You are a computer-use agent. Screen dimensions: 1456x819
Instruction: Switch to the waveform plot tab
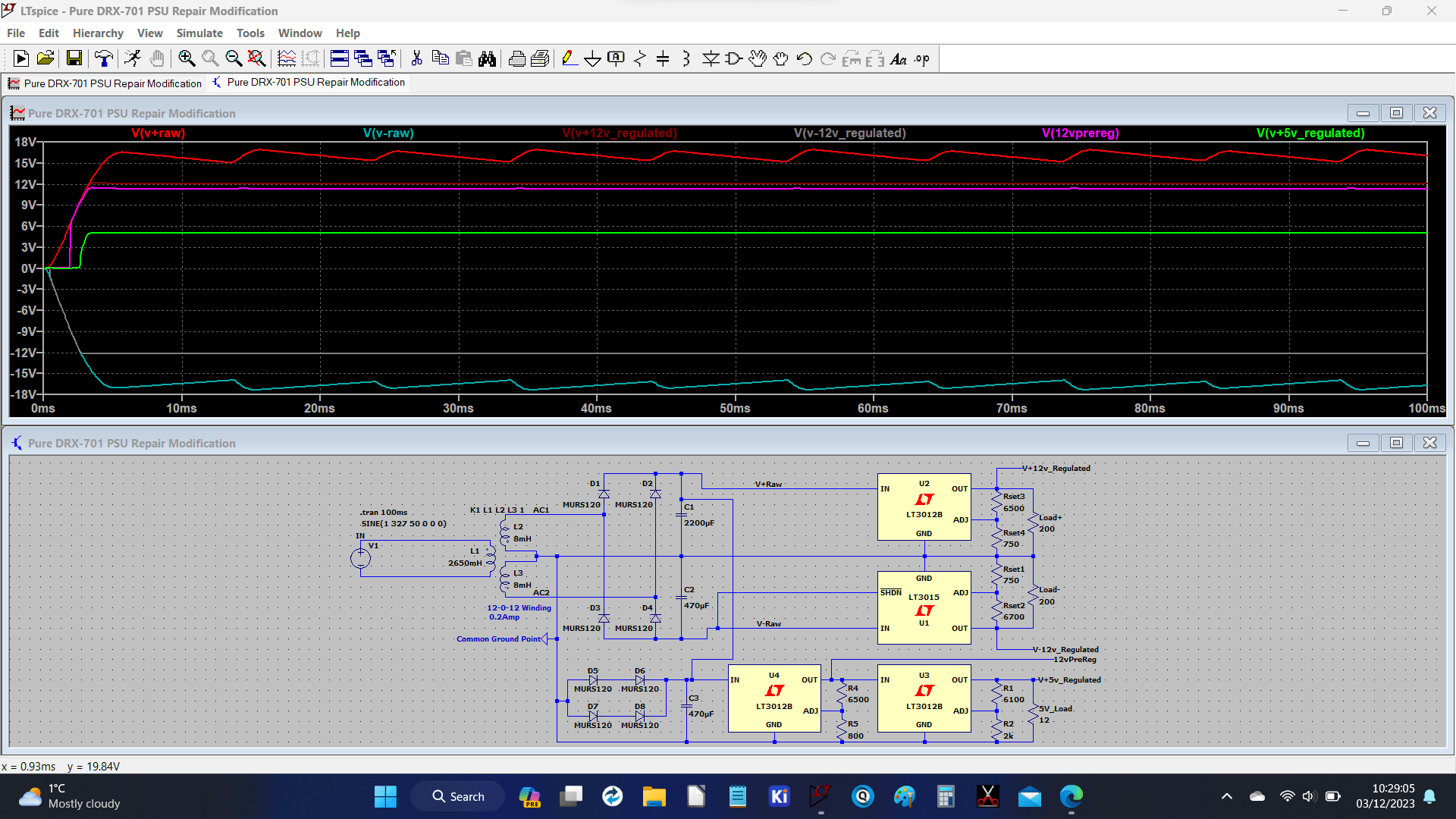pos(105,83)
